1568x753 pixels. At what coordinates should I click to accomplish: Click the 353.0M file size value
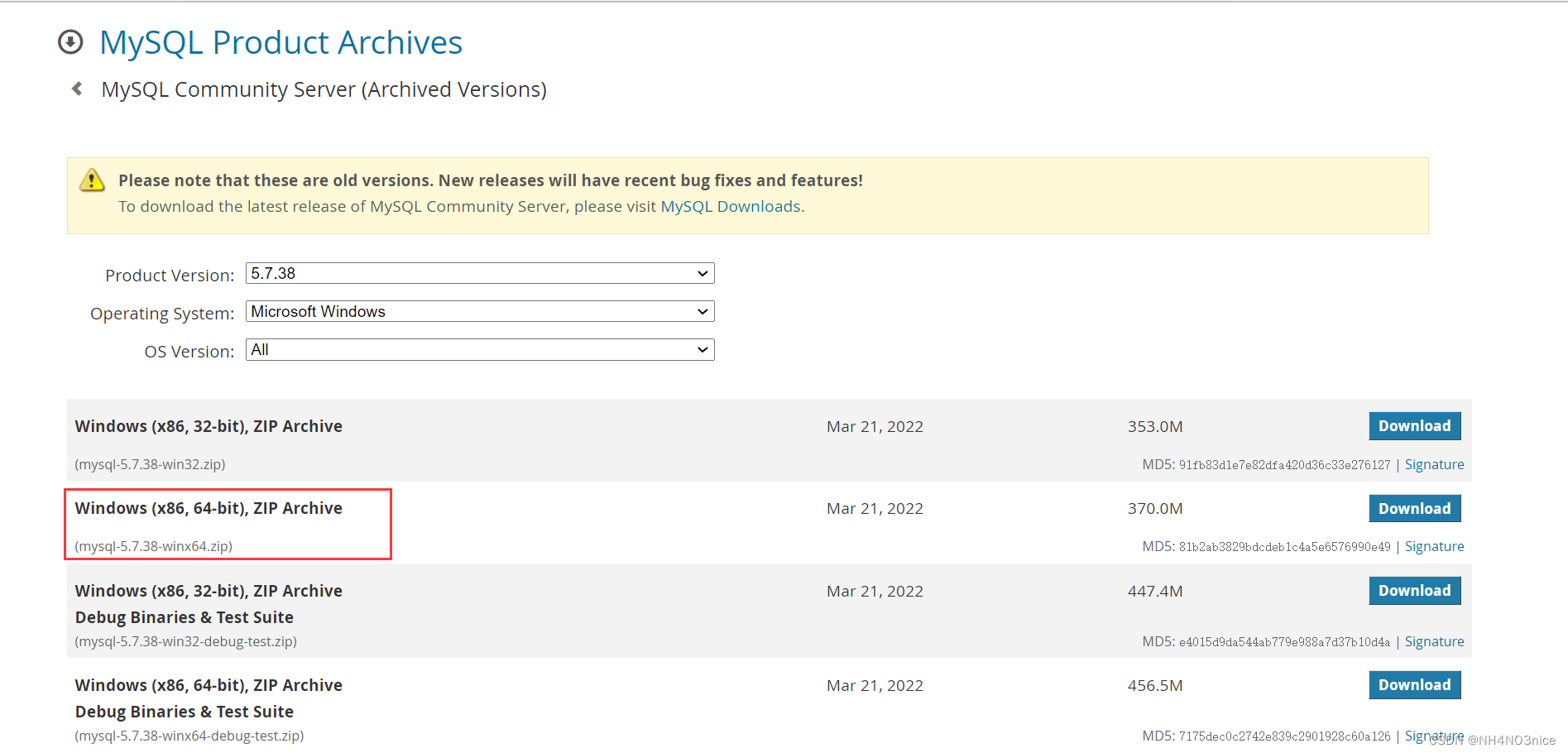click(1155, 426)
